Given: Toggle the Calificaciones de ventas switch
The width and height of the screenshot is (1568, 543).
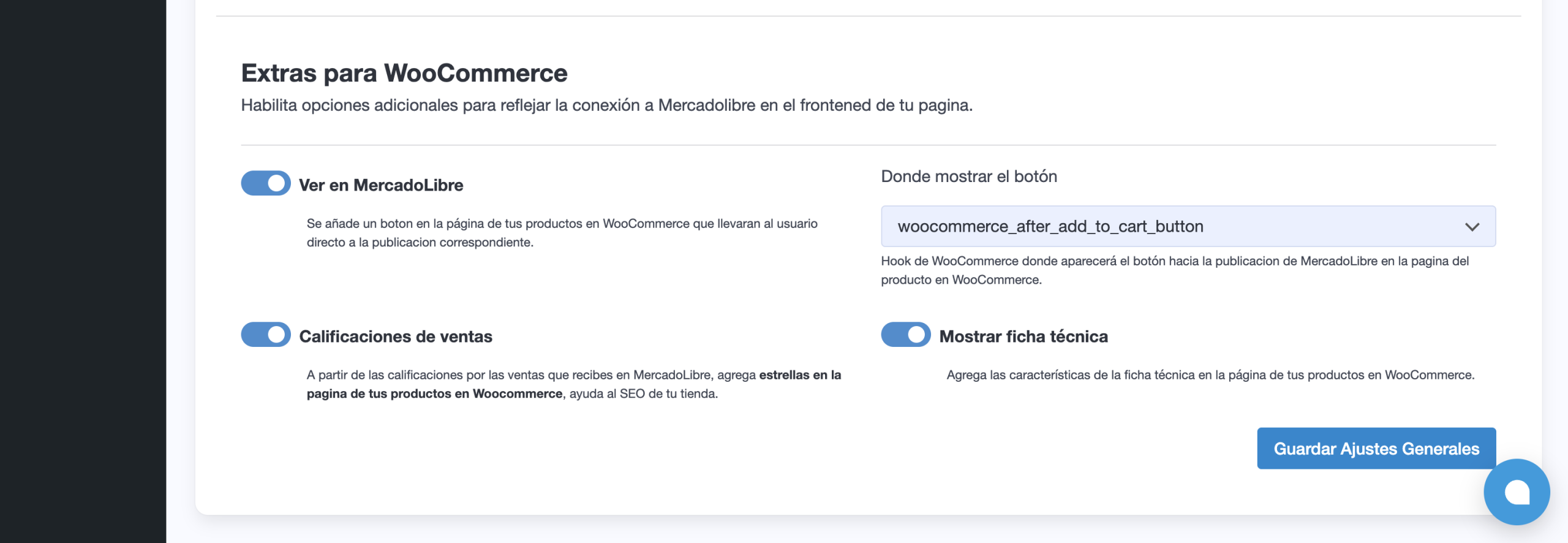Looking at the screenshot, I should pos(266,335).
